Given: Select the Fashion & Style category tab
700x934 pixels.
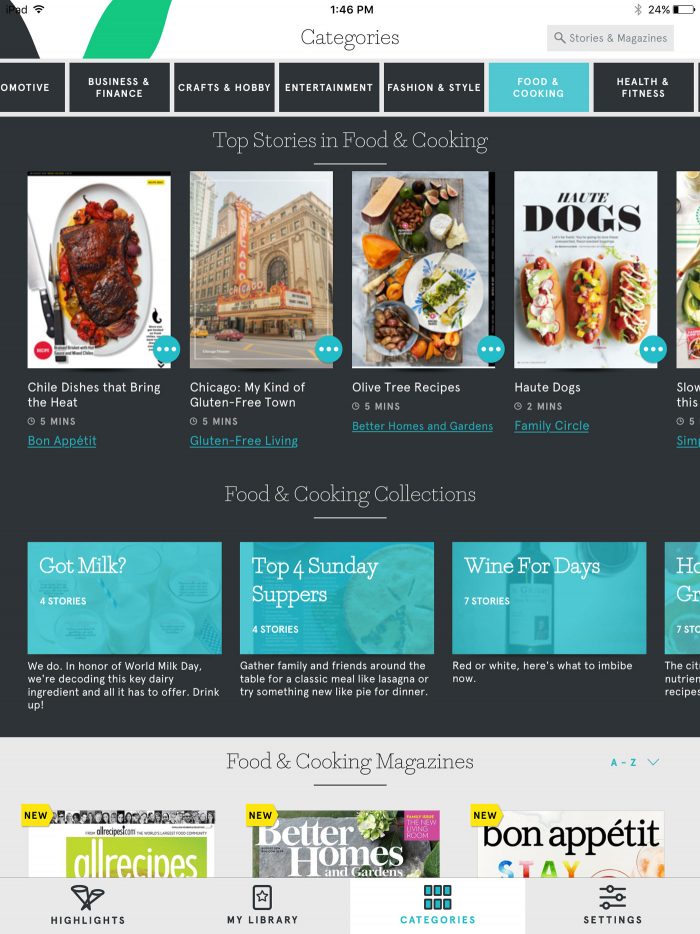Looking at the screenshot, I should [434, 88].
